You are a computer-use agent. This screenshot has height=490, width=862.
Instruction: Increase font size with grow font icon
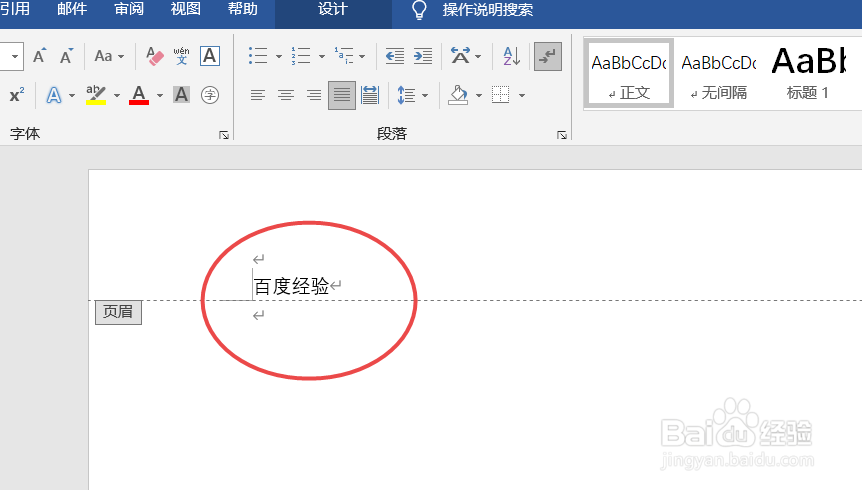tap(40, 56)
